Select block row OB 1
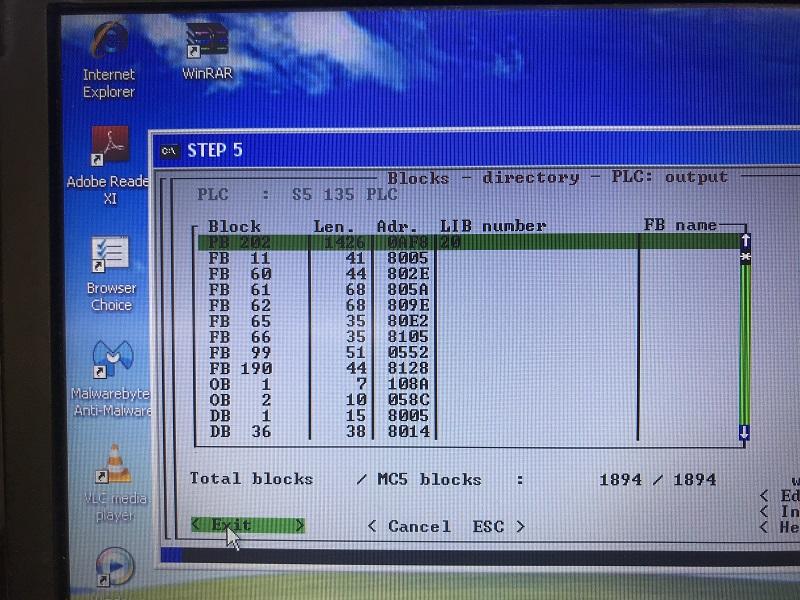 pyautogui.click(x=468, y=384)
